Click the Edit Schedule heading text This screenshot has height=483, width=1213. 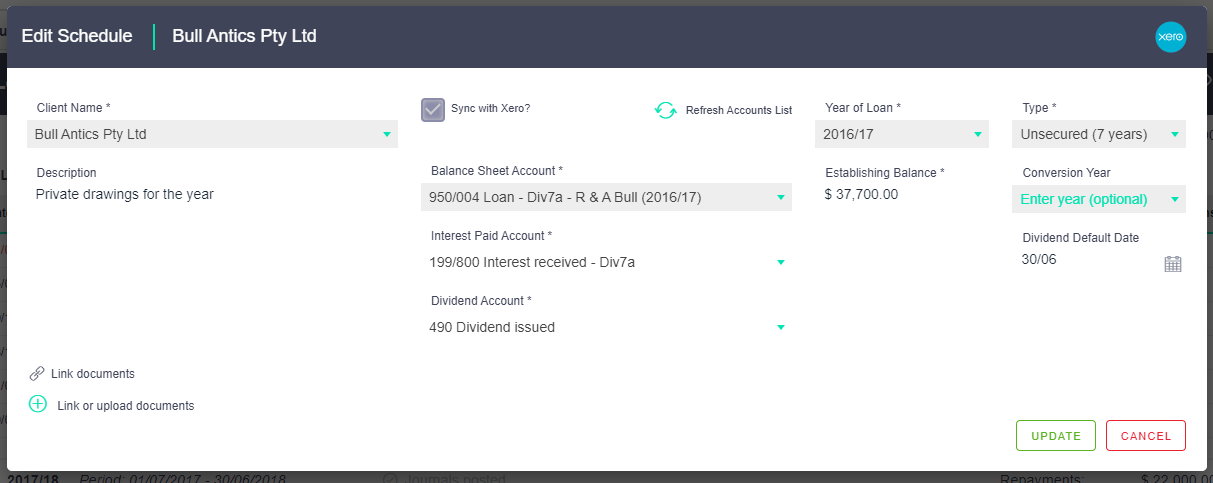[x=77, y=36]
